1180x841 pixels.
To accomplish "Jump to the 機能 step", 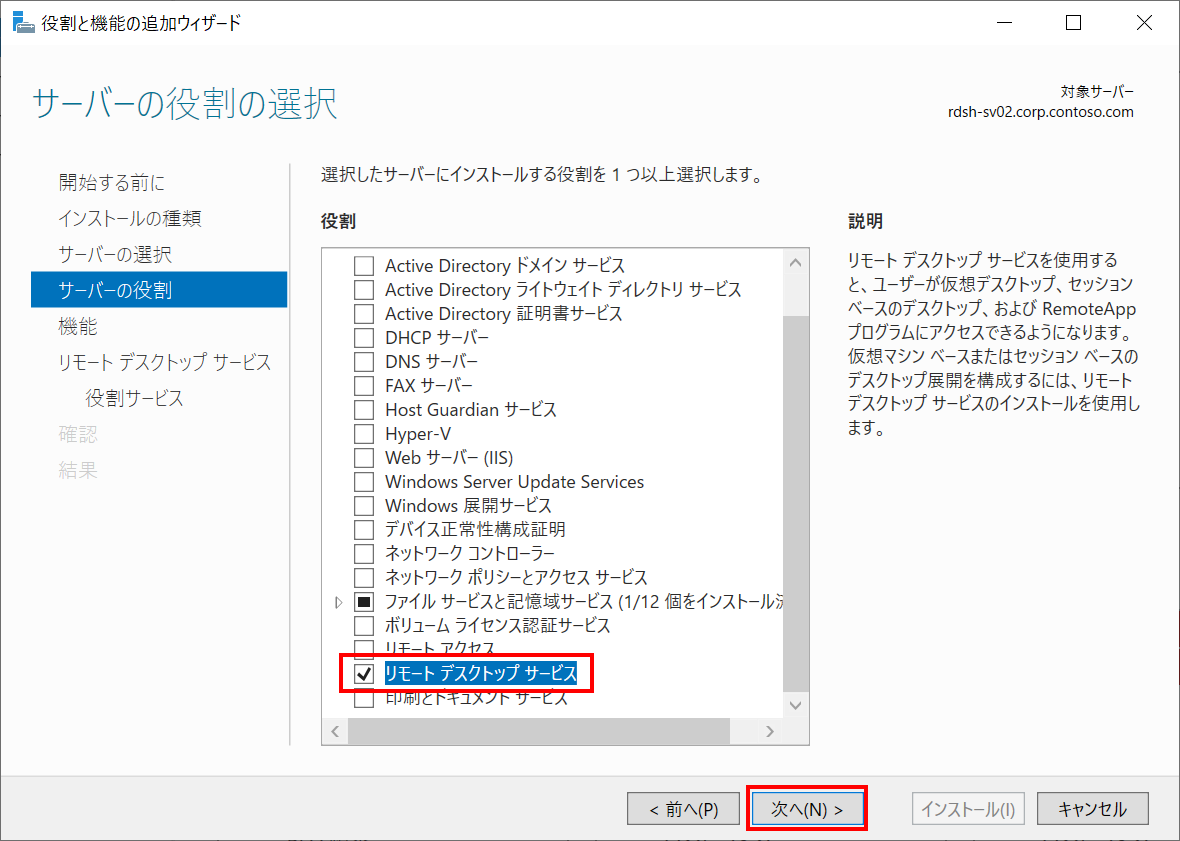I will click(74, 326).
